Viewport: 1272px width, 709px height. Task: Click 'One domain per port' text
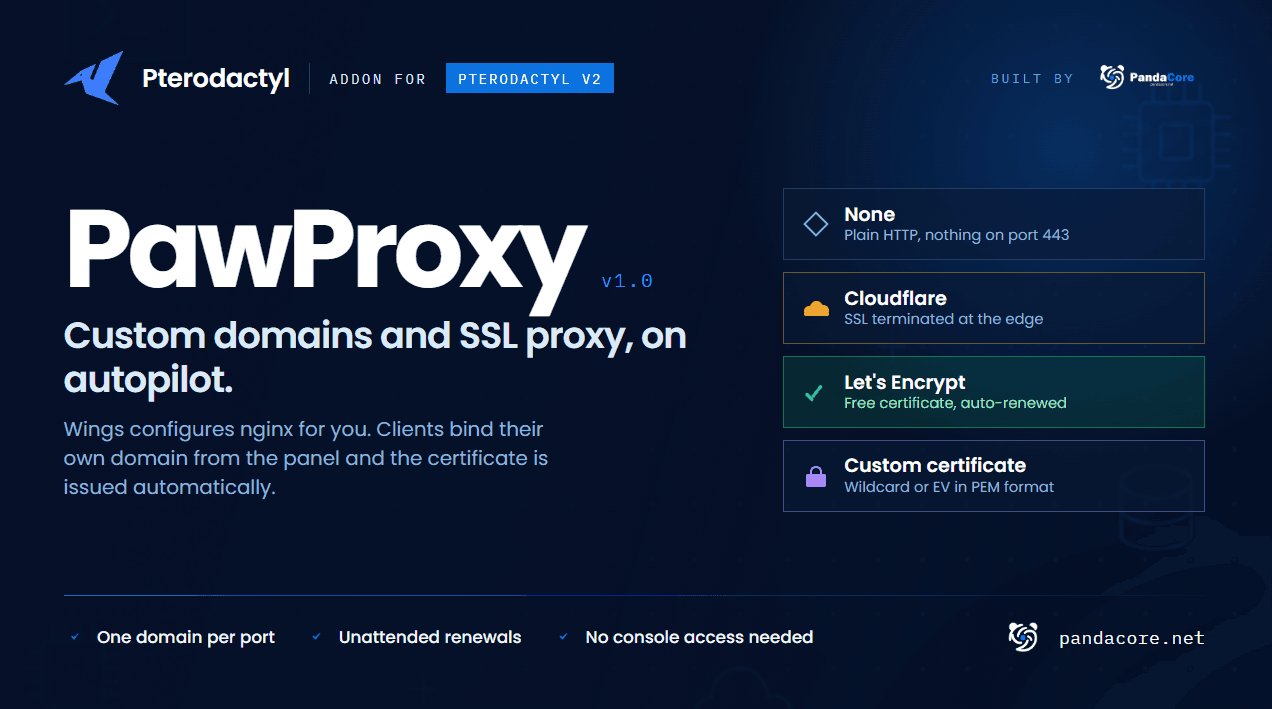tap(186, 637)
